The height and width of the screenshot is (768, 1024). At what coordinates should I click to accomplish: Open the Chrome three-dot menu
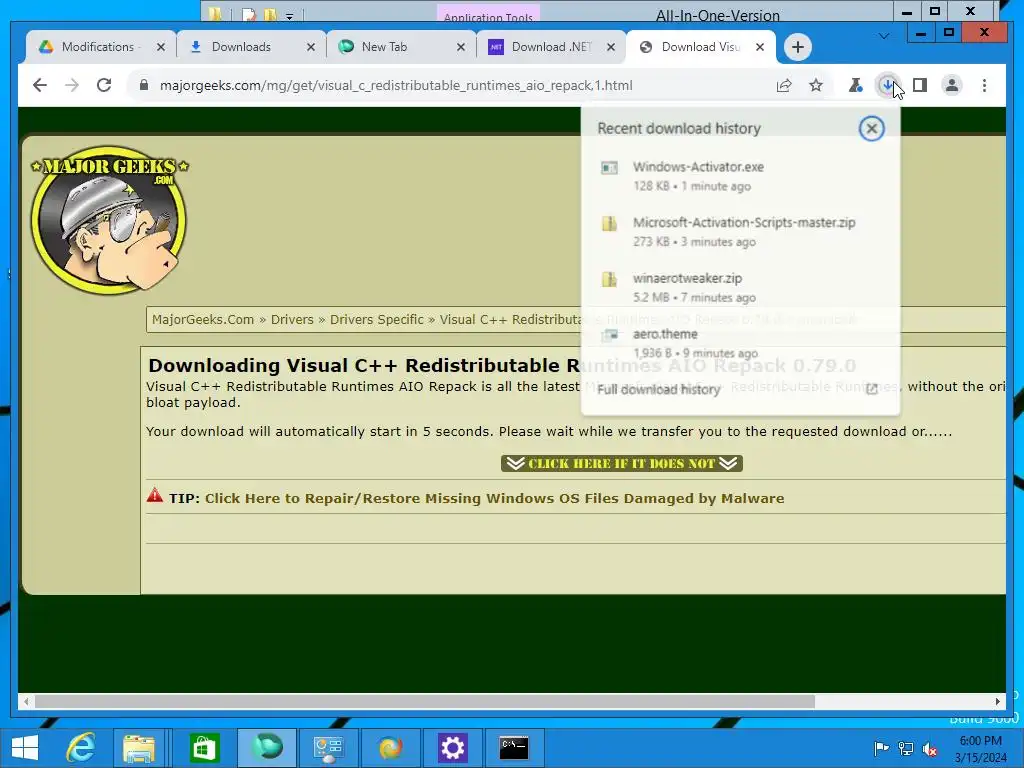coord(984,85)
